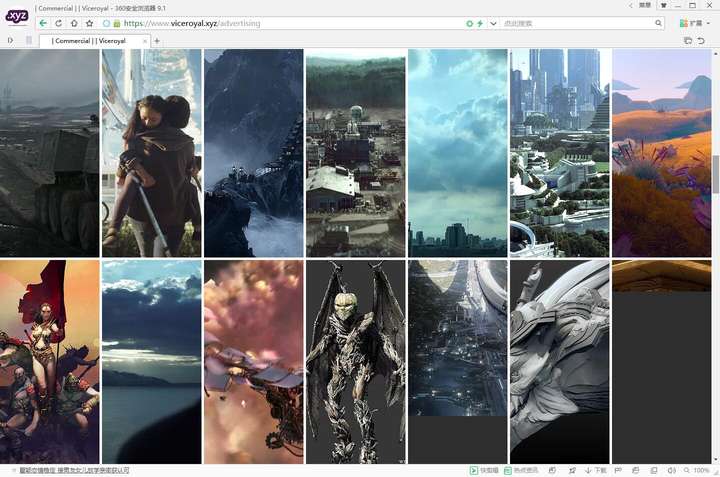Click the green play icon in status bar

pyautogui.click(x=473, y=471)
